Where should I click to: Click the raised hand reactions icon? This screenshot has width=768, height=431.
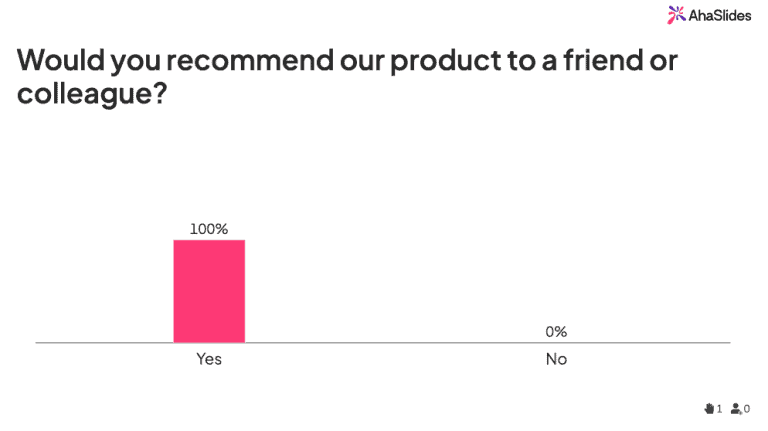coord(709,408)
